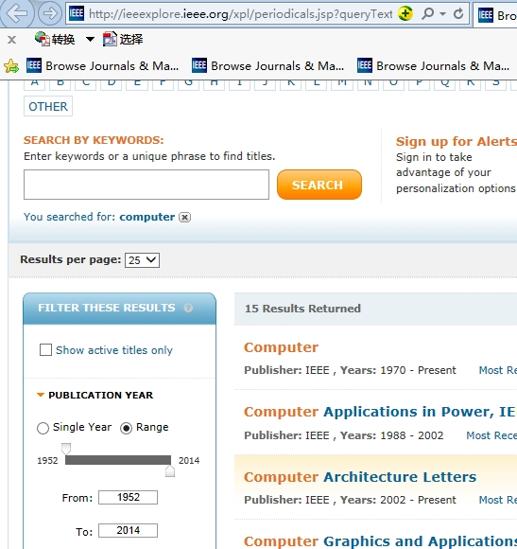Select the Range radio button
Screen dimensions: 517x549
tap(126, 428)
